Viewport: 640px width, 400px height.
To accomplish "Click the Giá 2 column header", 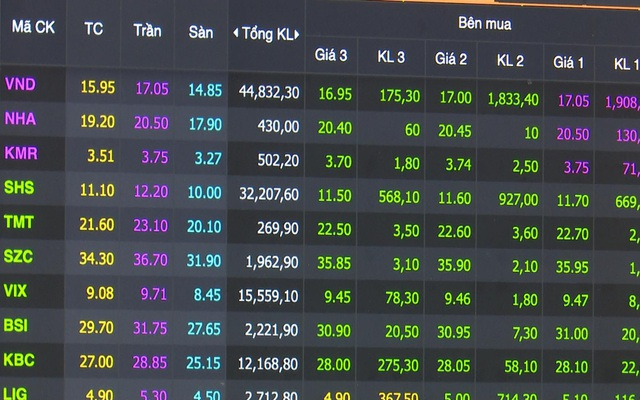I will pyautogui.click(x=451, y=59).
